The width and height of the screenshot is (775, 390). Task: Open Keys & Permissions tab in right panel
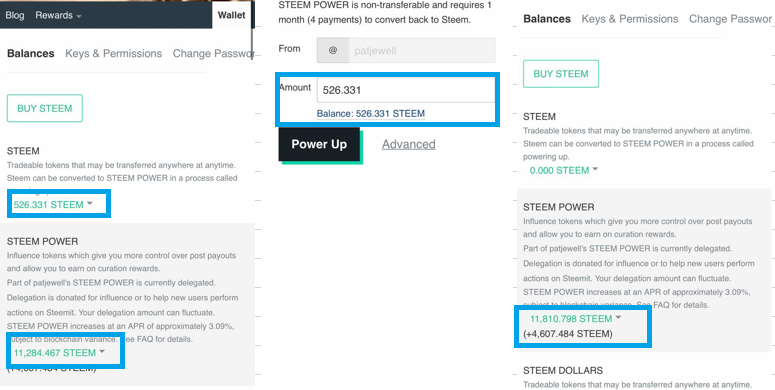click(630, 19)
